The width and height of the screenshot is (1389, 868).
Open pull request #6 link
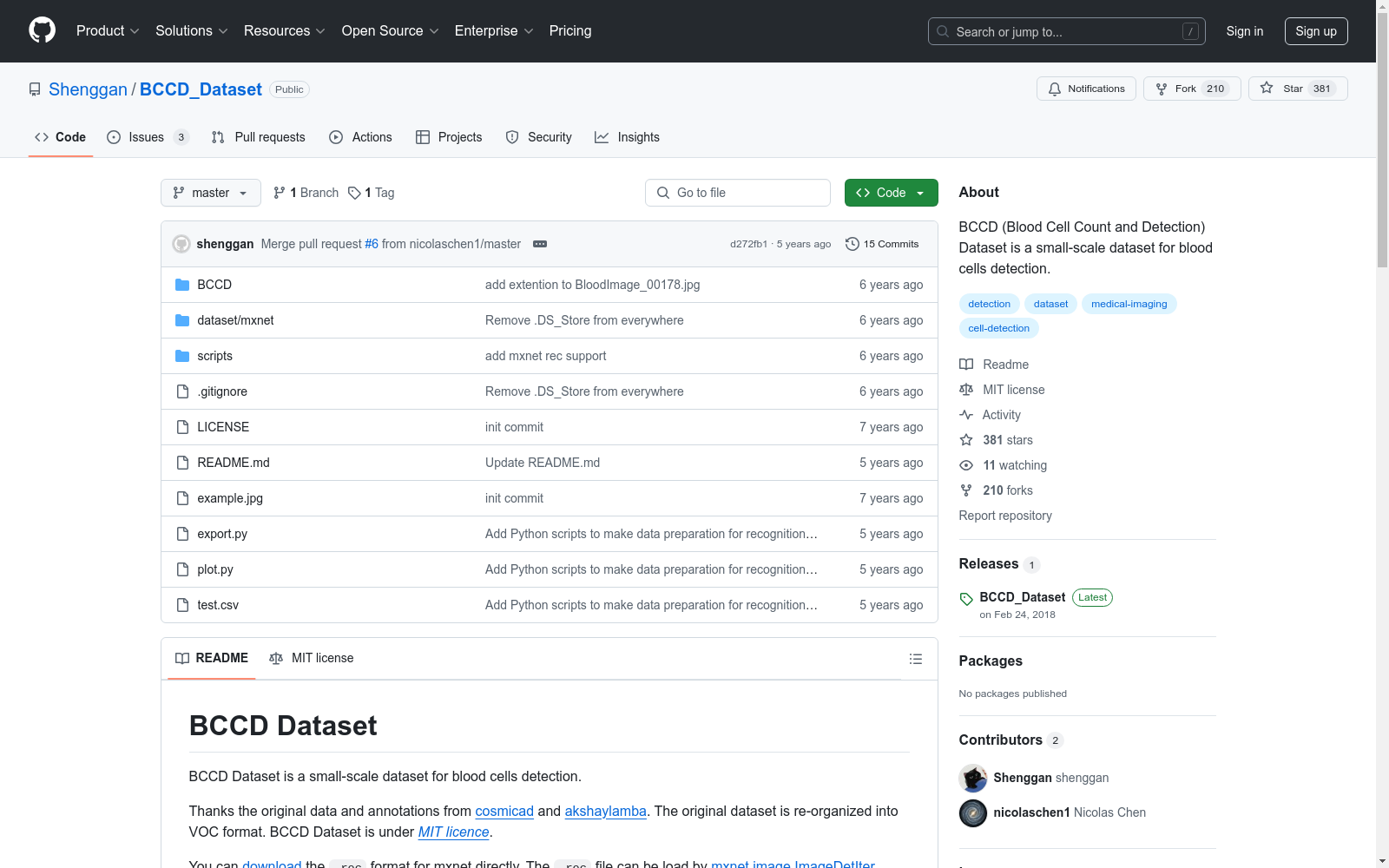(372, 244)
